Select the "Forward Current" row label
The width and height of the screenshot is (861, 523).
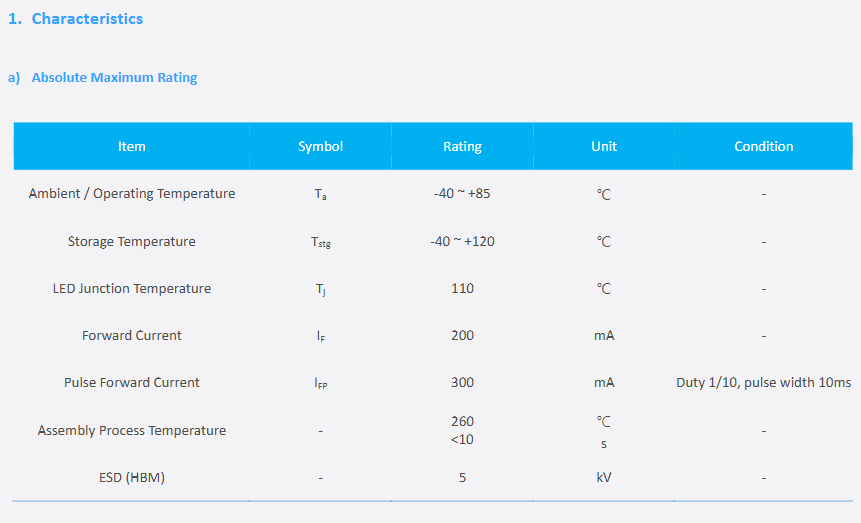[x=132, y=336]
